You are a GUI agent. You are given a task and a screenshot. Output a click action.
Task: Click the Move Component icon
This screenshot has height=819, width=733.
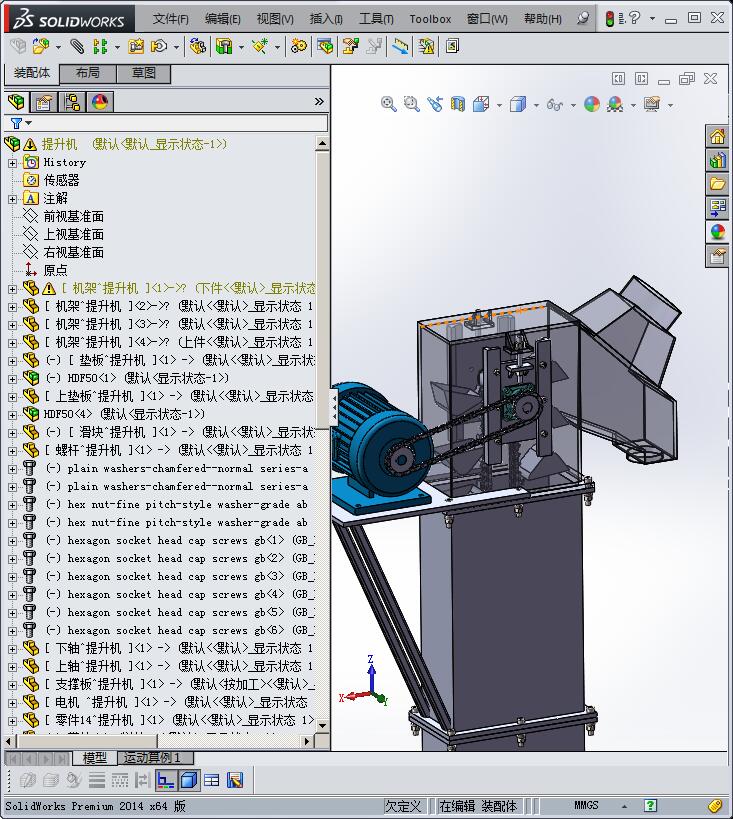159,46
